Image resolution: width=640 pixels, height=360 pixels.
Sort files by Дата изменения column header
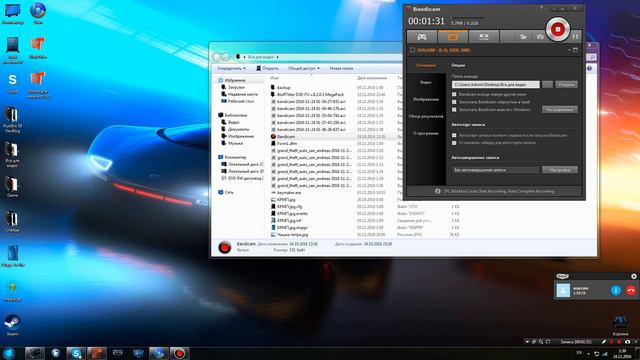[x=372, y=78]
